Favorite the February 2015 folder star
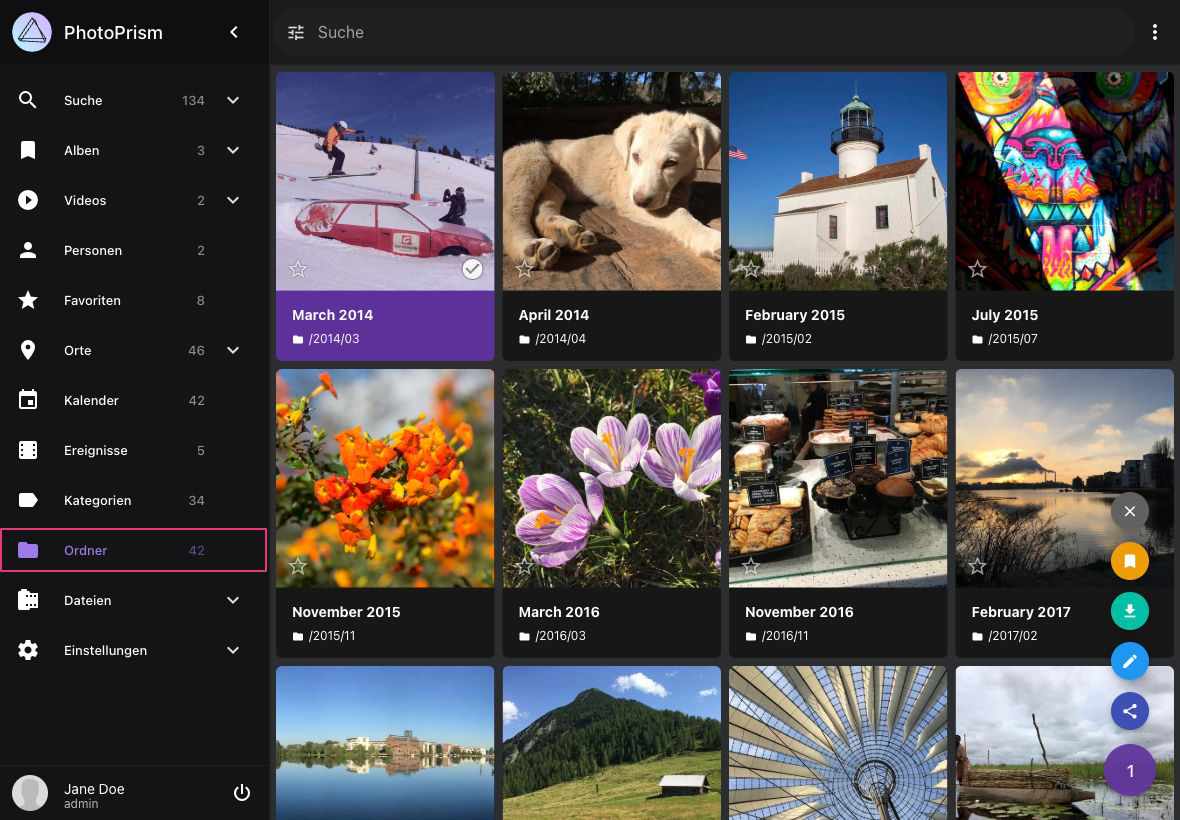Screen dimensions: 1180x820 (x=751, y=269)
